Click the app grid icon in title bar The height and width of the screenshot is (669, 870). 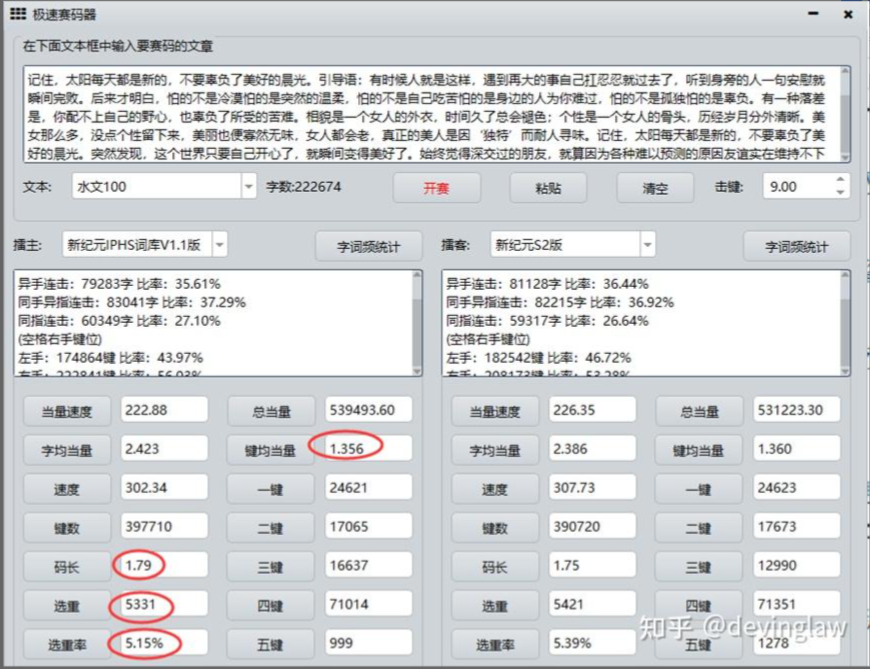point(18,14)
